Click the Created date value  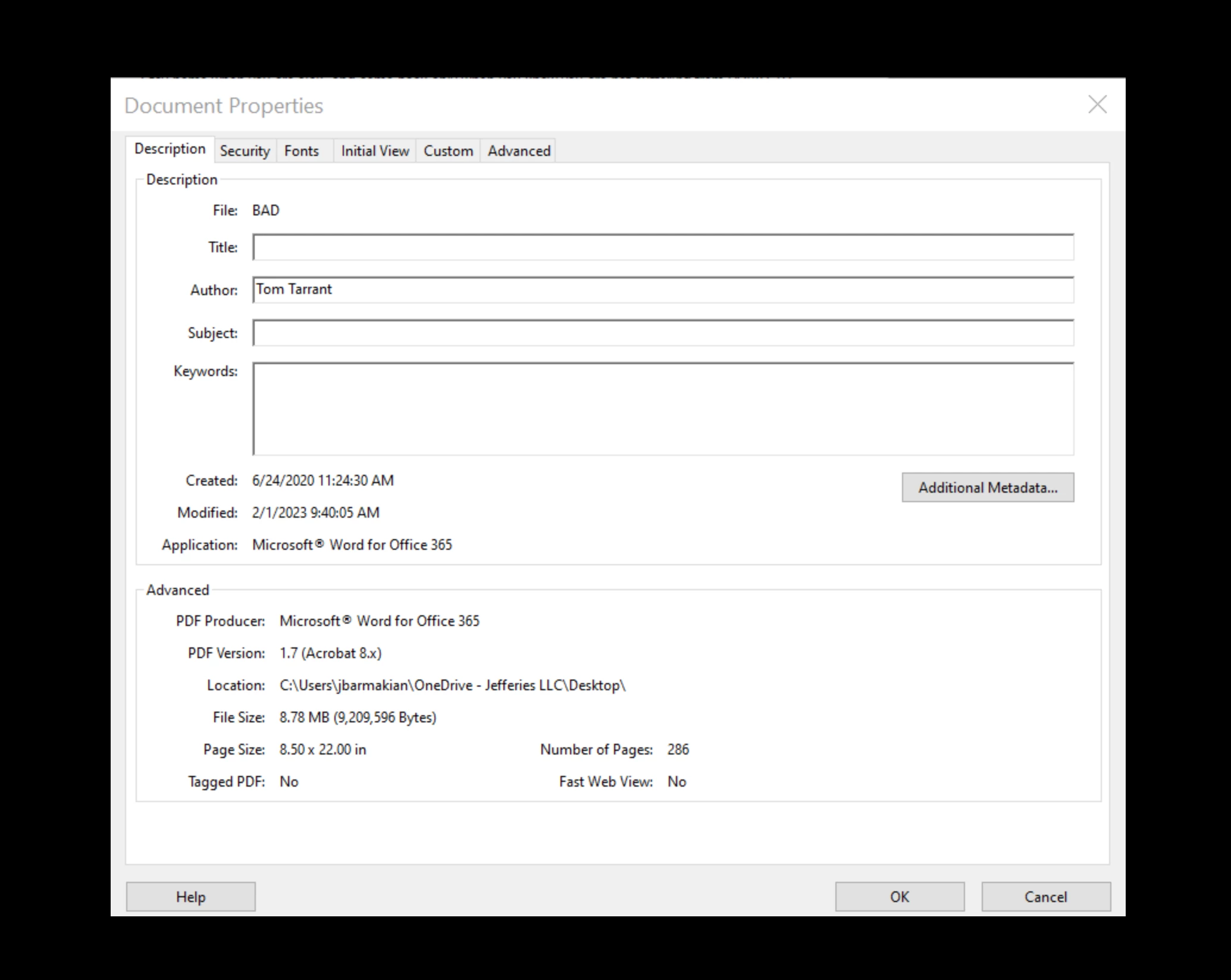click(322, 481)
